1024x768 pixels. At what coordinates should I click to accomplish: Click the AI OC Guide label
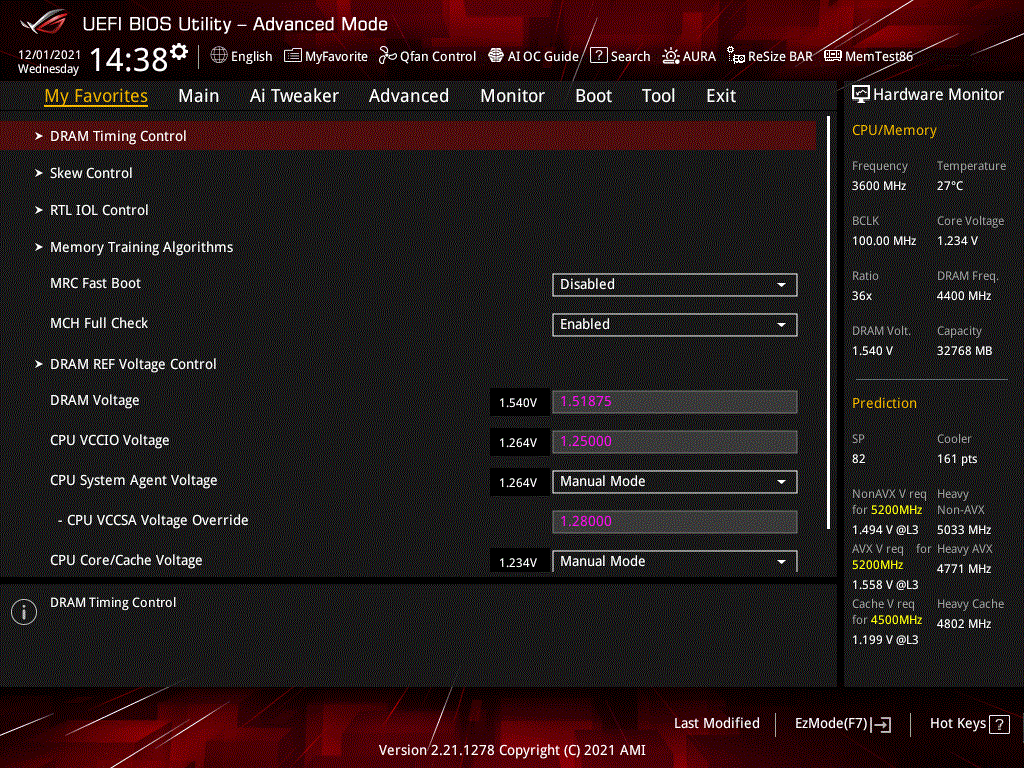[x=543, y=56]
